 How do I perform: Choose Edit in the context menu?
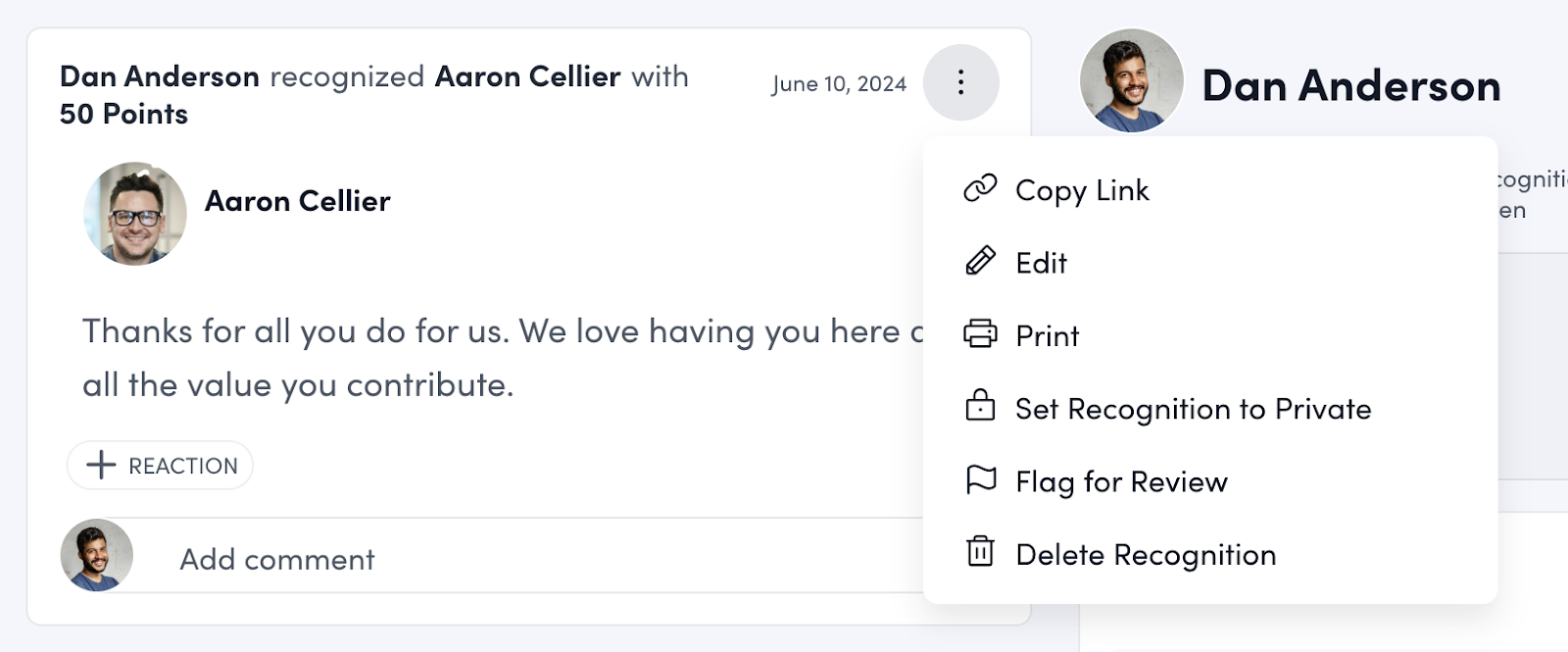[x=1041, y=263]
